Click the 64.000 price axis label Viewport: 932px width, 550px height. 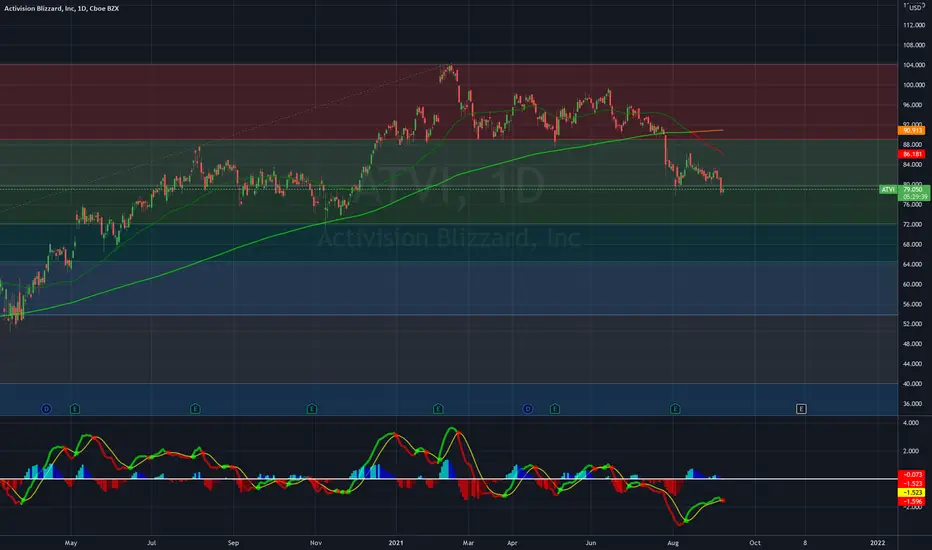(x=914, y=265)
